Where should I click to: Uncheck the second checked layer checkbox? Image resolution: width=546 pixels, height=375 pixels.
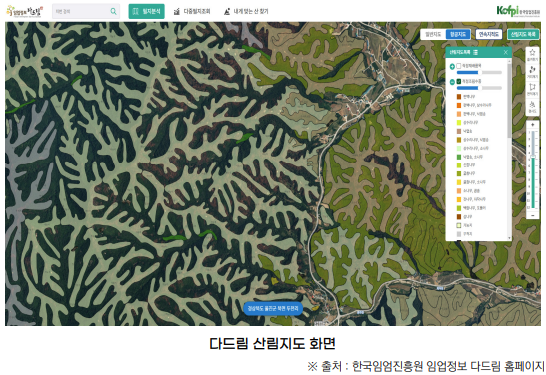(459, 81)
